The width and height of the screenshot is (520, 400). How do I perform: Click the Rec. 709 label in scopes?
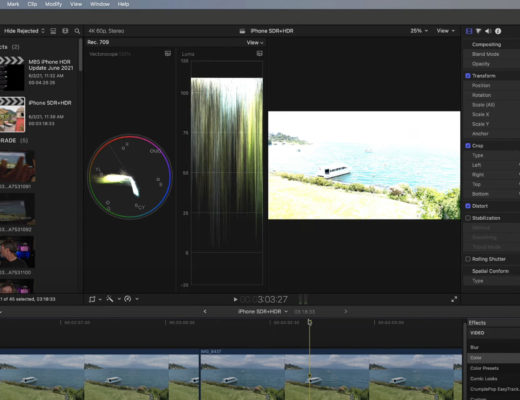click(x=98, y=42)
